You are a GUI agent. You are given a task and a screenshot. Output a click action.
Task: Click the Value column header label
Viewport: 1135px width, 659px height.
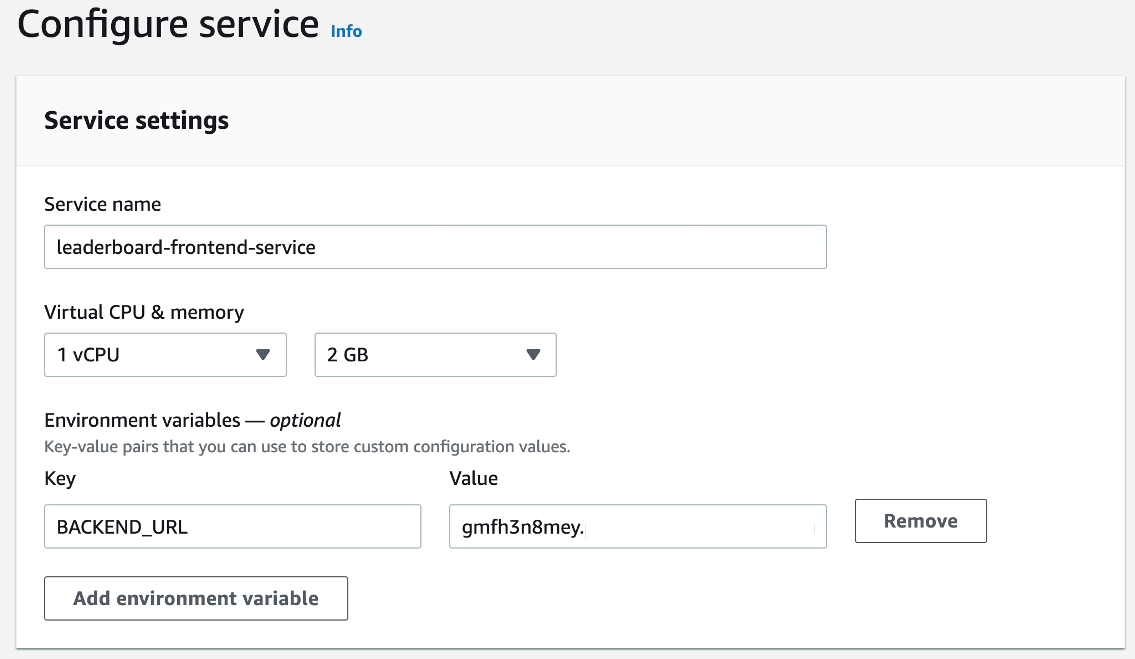[x=473, y=478]
